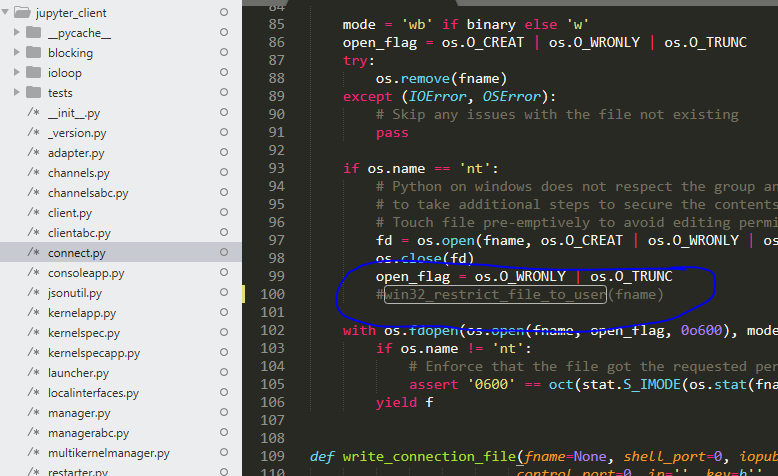
Task: Click status circle beside __init__.py
Action: click(x=224, y=112)
